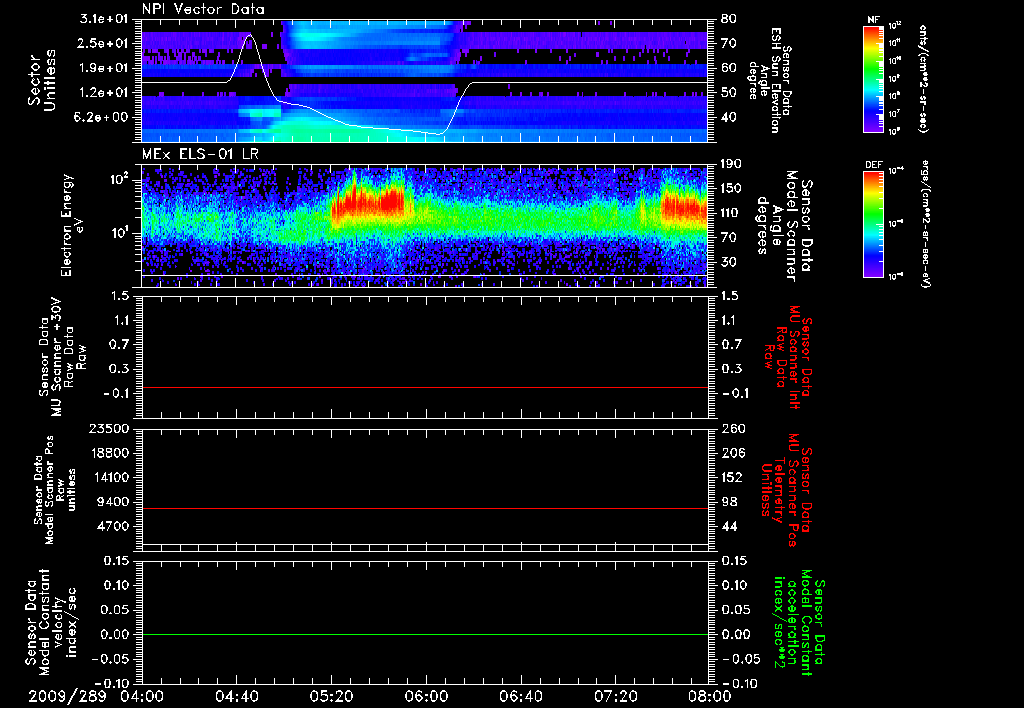The image size is (1024, 708).
Task: Click the "07:20" time axis label
Action: pyautogui.click(x=615, y=696)
